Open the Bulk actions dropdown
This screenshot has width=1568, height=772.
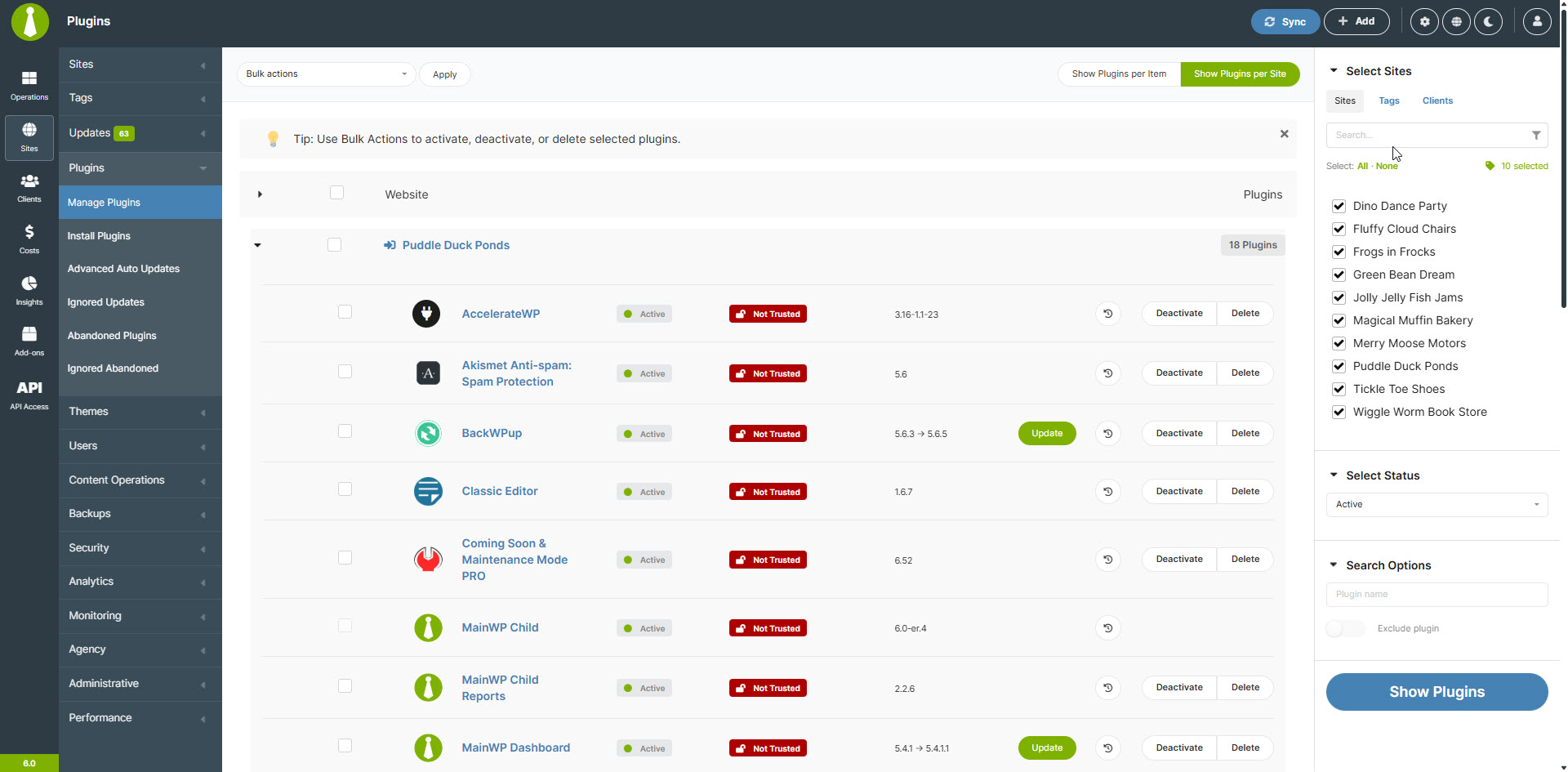(325, 74)
